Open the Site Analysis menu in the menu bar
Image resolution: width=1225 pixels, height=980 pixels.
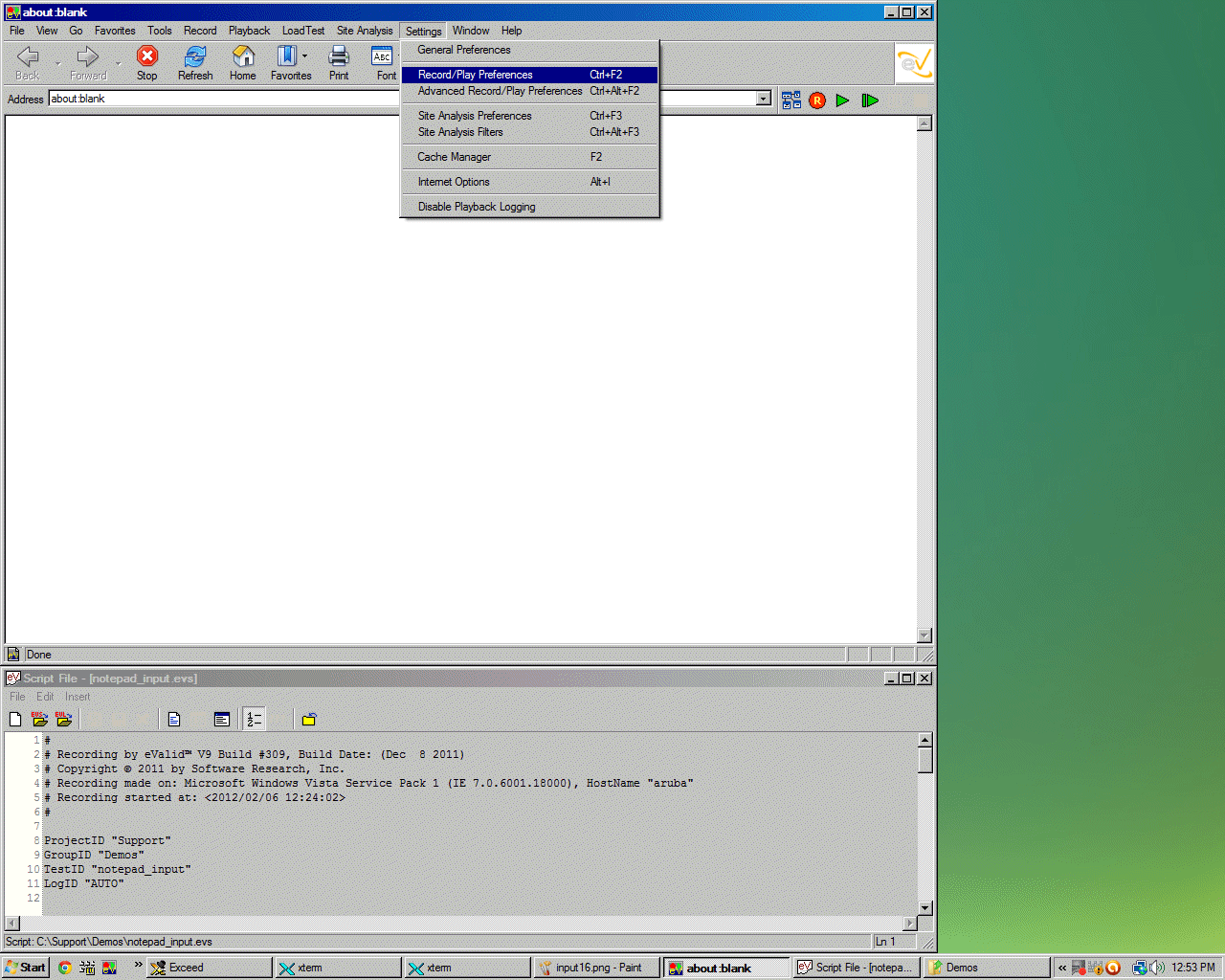365,31
